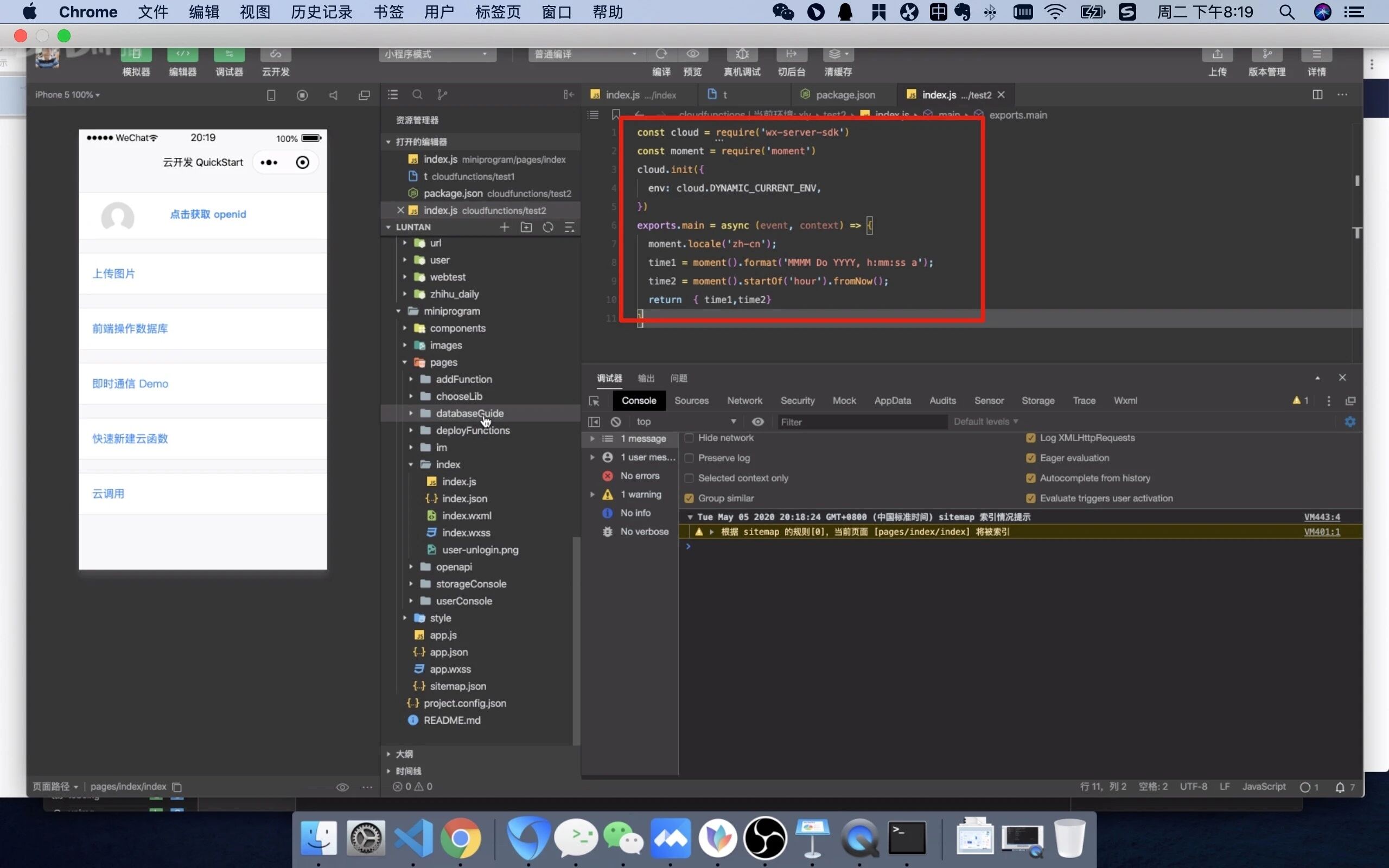Click the clear console icon

[616, 422]
